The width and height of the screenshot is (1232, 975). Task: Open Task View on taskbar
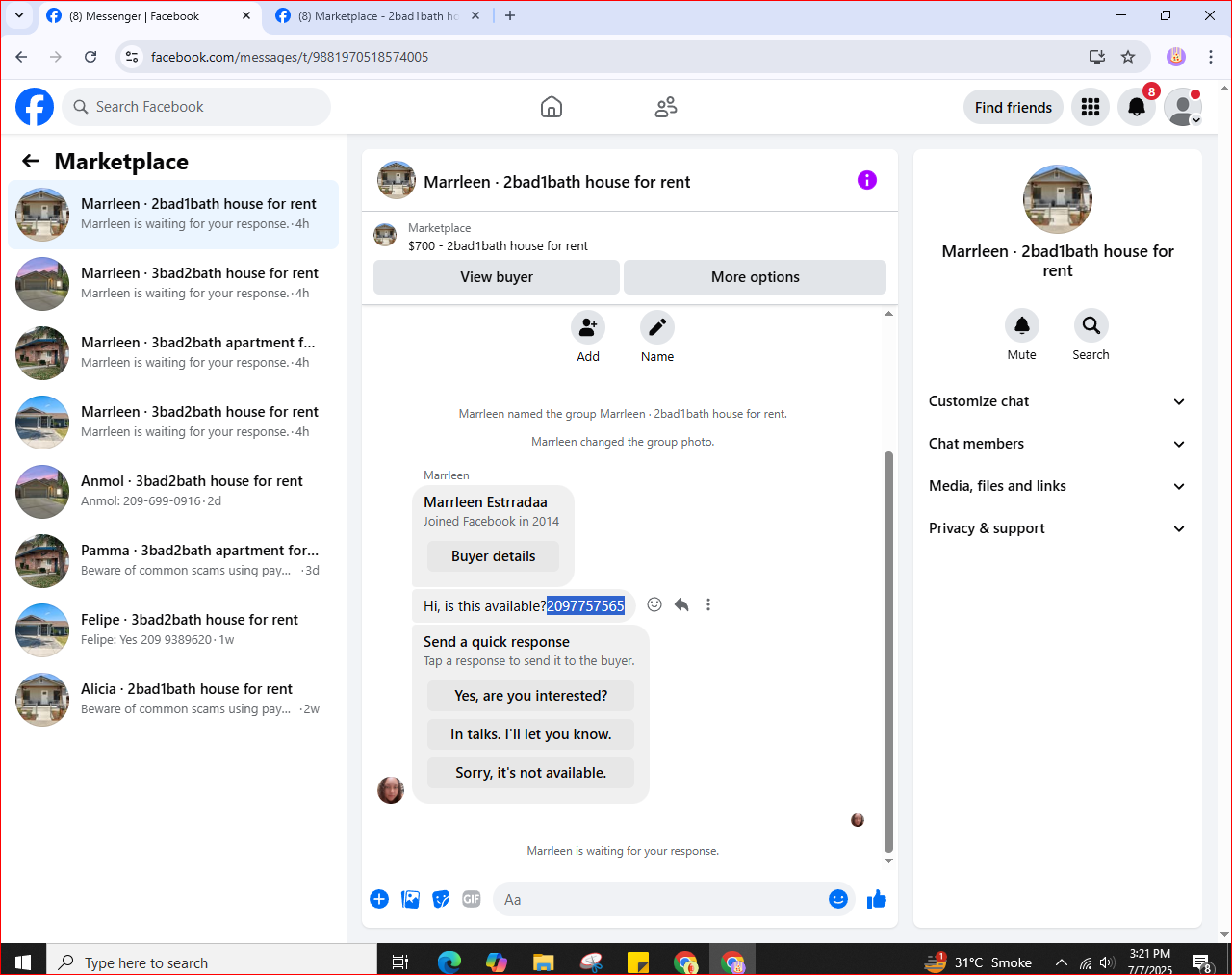pyautogui.click(x=400, y=962)
